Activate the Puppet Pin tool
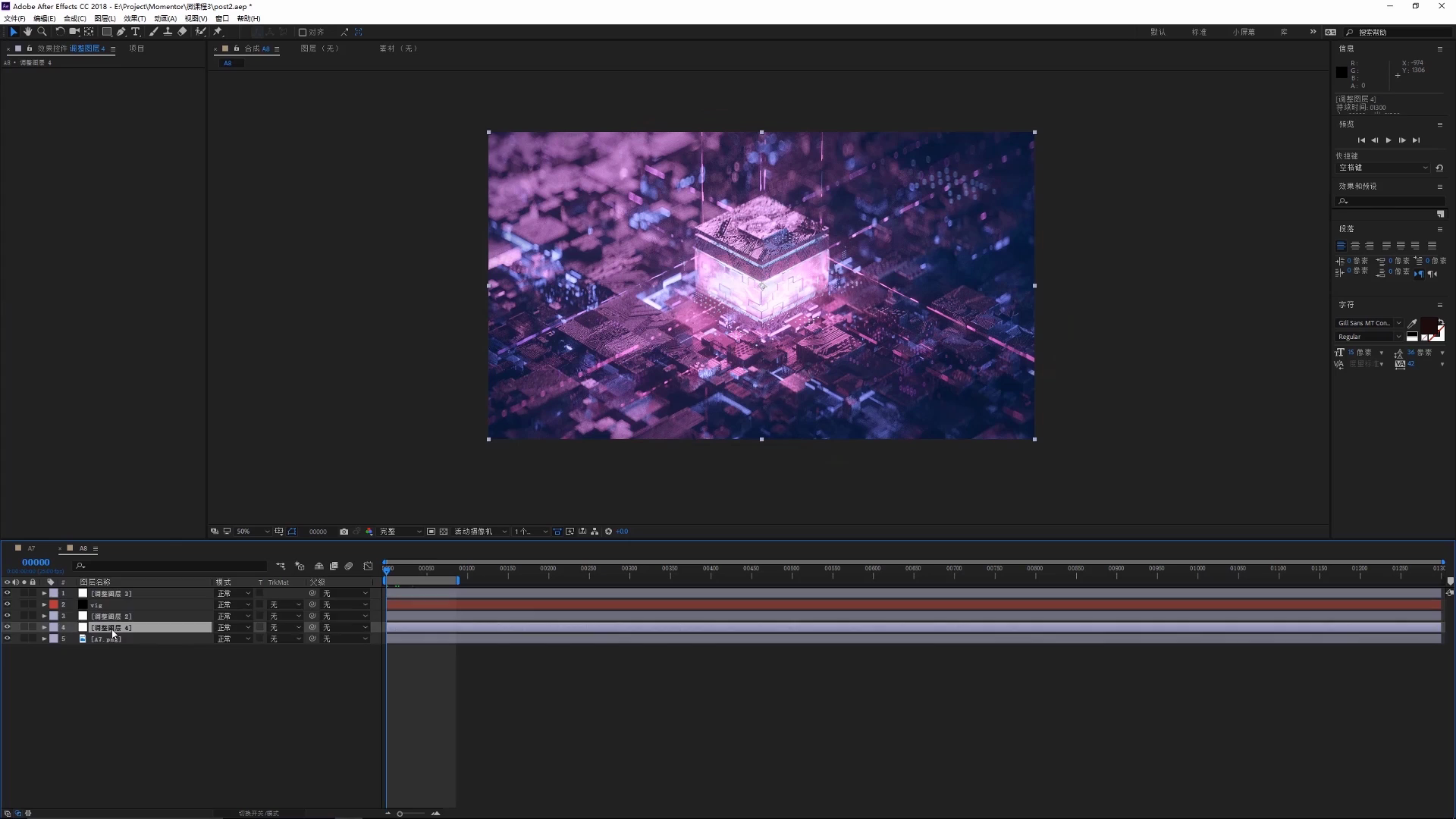The height and width of the screenshot is (819, 1456). point(218,32)
